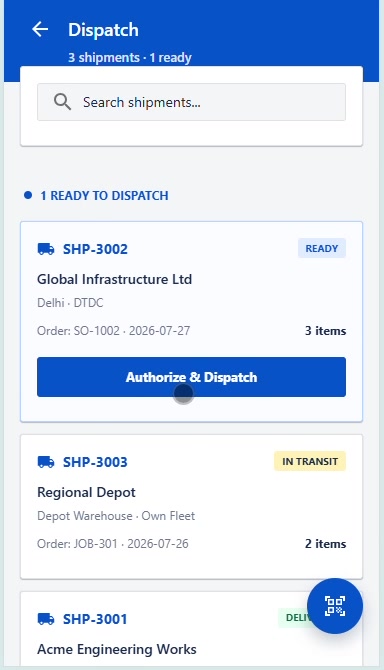Open shipment SHP-3003 link
This screenshot has width=384, height=670.
point(95,462)
